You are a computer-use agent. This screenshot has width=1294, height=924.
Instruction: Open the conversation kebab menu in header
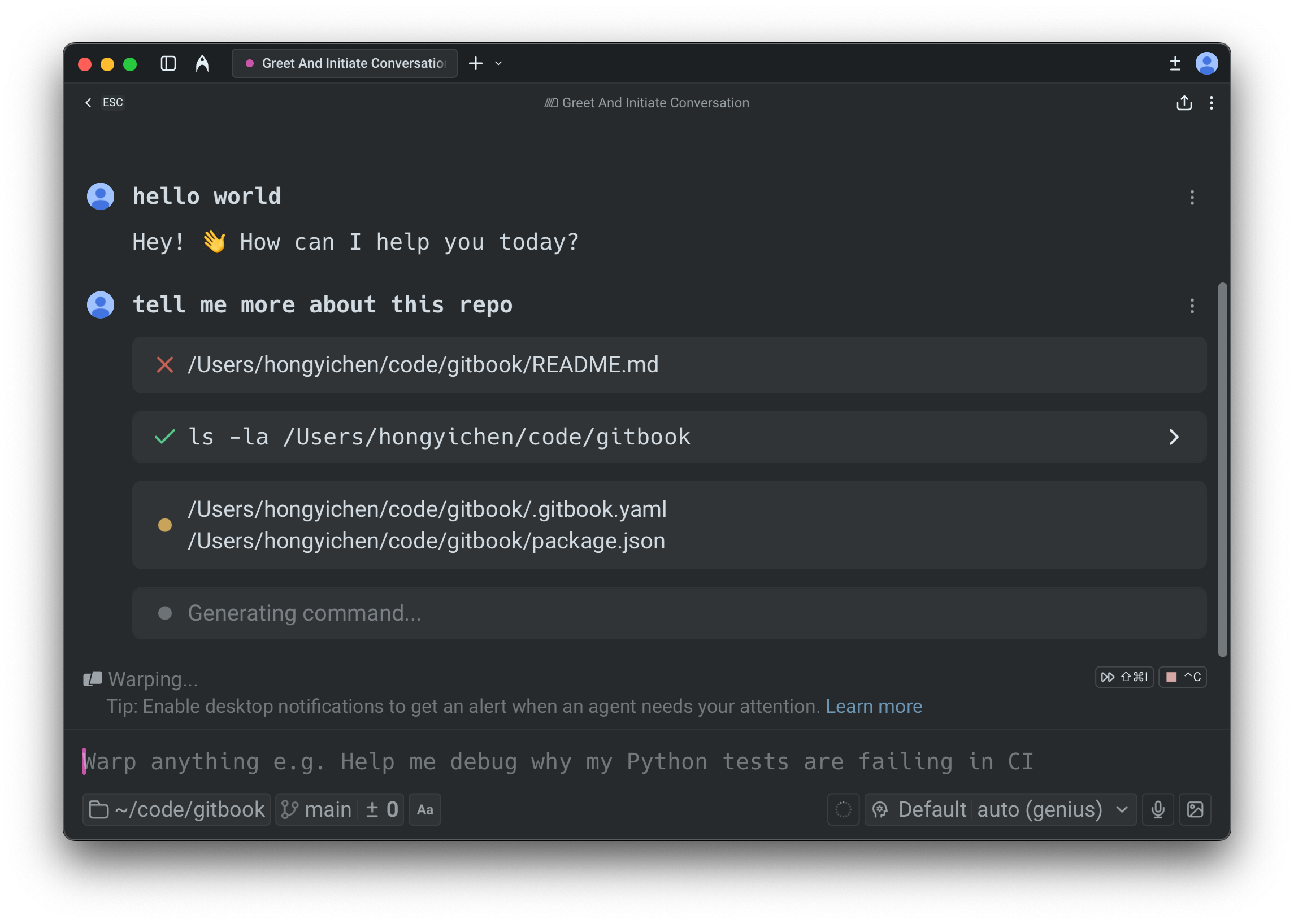click(1211, 103)
